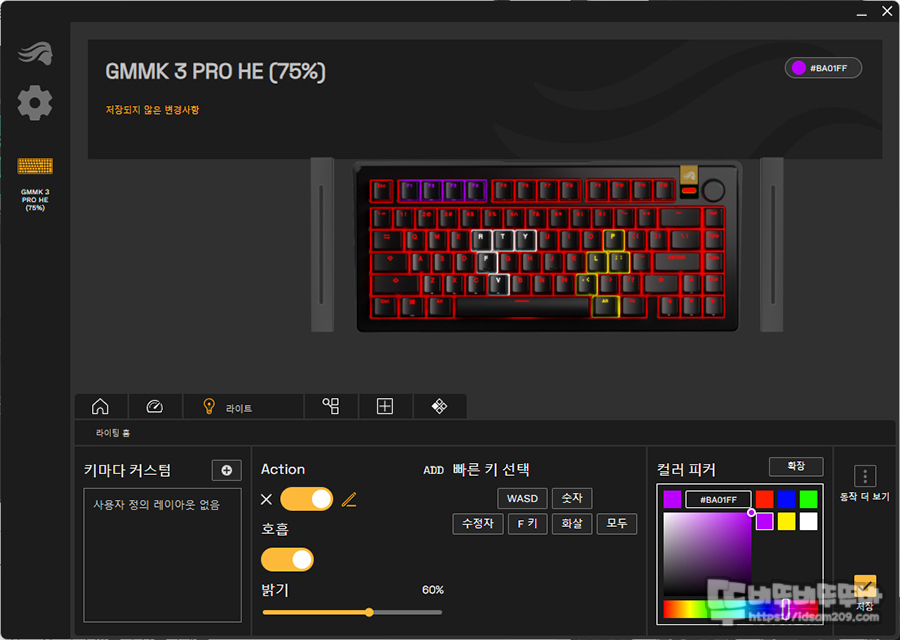This screenshot has height=640, width=900.
Task: Click the #BA01FF color pill in header
Action: coord(823,68)
